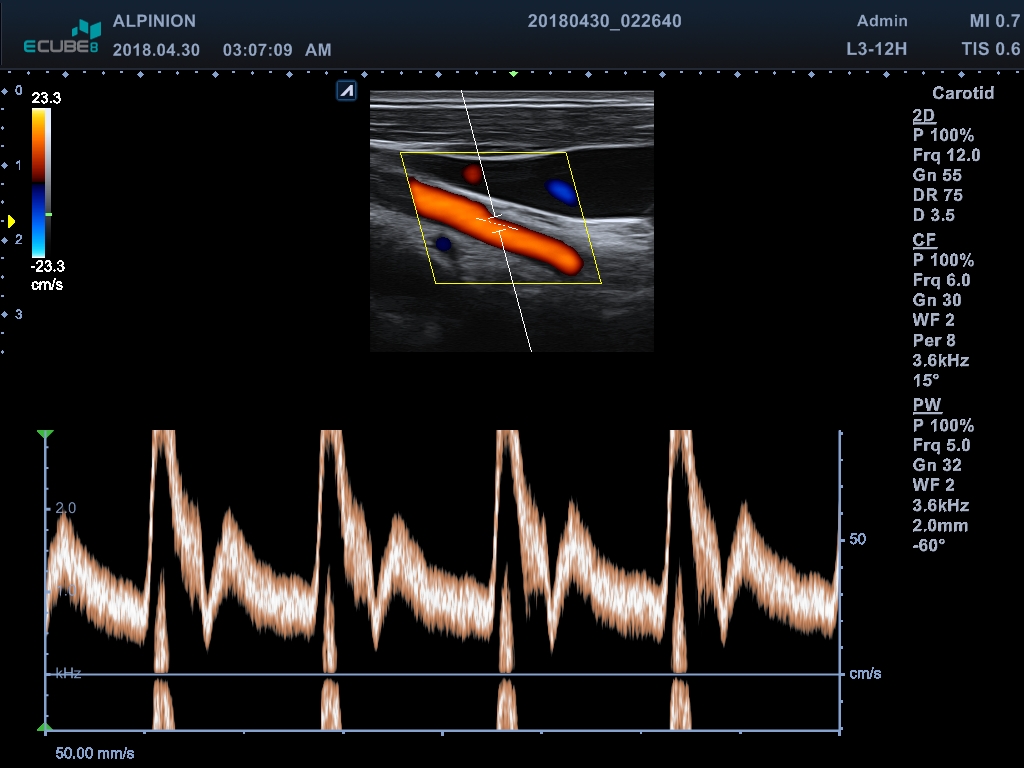Click the color velocity scale bar

(40, 182)
